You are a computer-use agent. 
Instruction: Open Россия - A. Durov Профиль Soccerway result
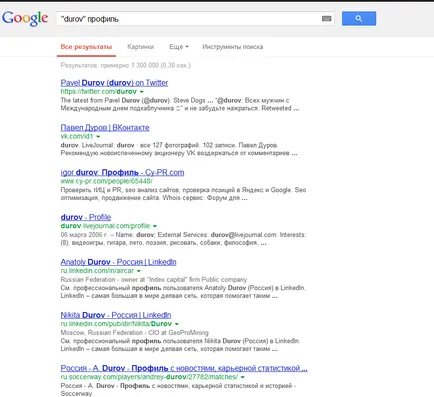point(184,368)
